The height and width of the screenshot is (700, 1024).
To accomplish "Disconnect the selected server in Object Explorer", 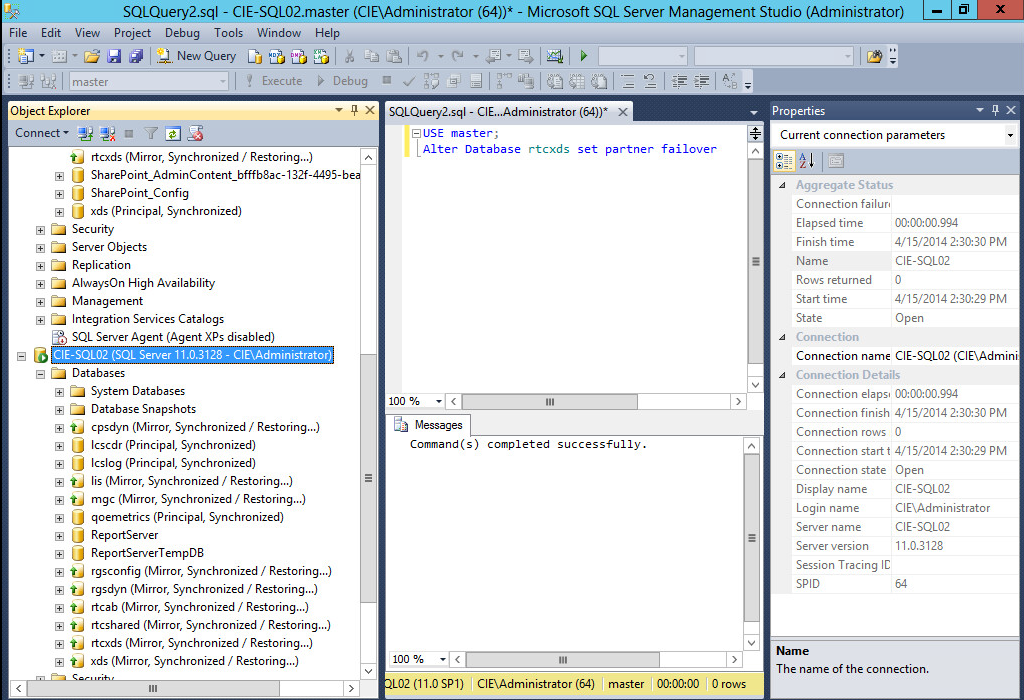I will click(x=106, y=132).
